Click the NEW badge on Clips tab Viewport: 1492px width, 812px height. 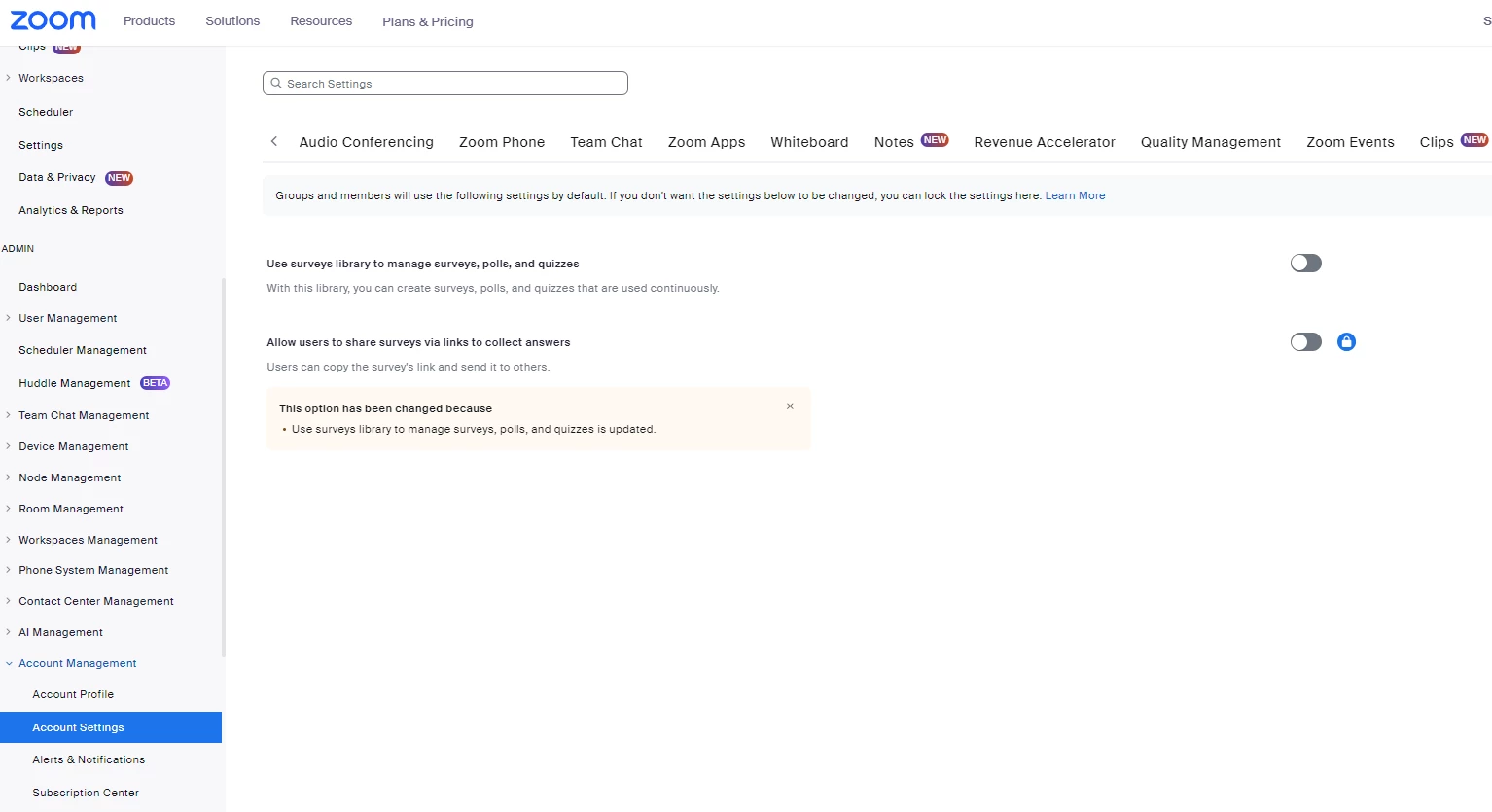point(1474,140)
